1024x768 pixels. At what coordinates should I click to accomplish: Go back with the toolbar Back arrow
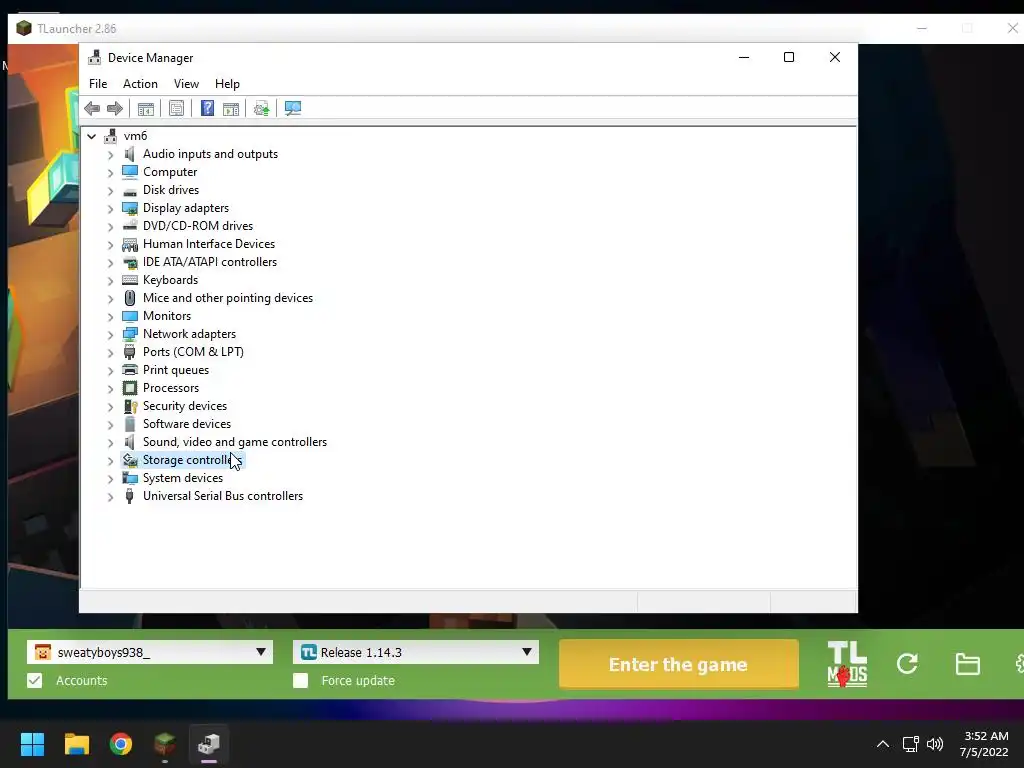(92, 108)
